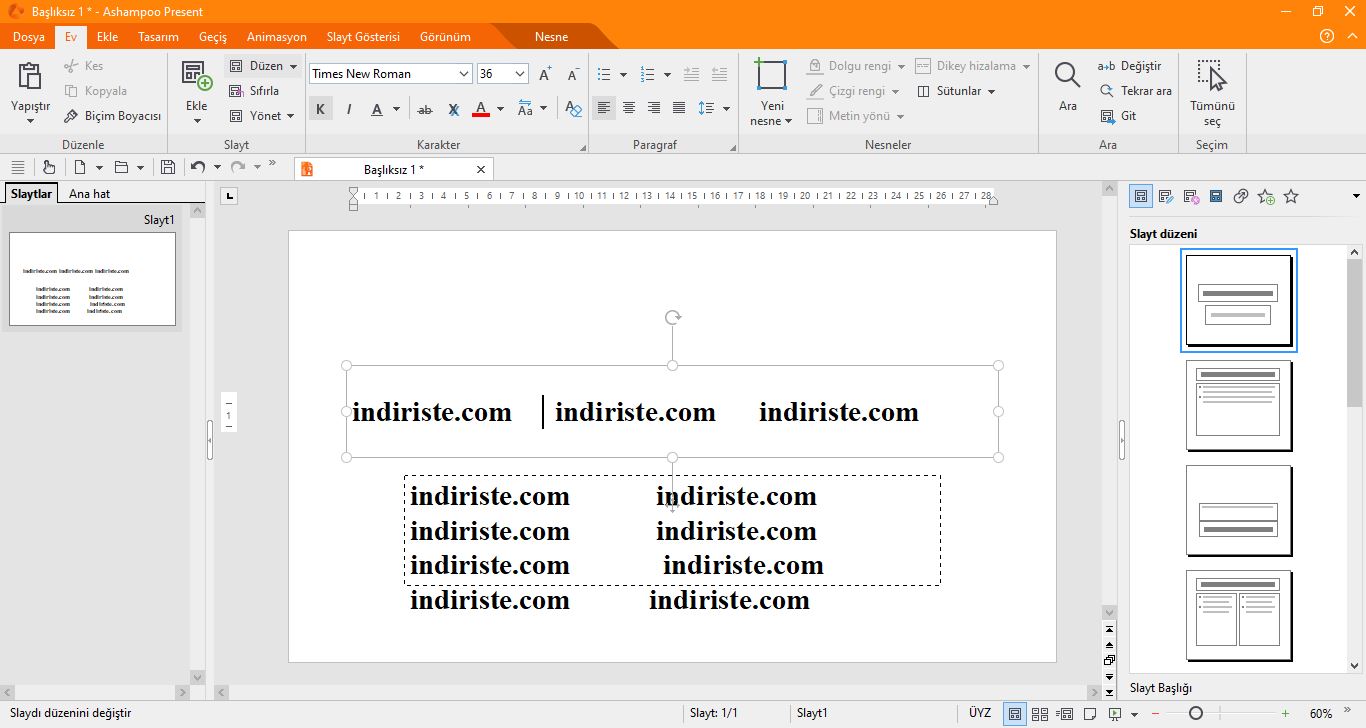Expand the Sütunlar columns dropdown
This screenshot has height=728, width=1366.
(991, 91)
